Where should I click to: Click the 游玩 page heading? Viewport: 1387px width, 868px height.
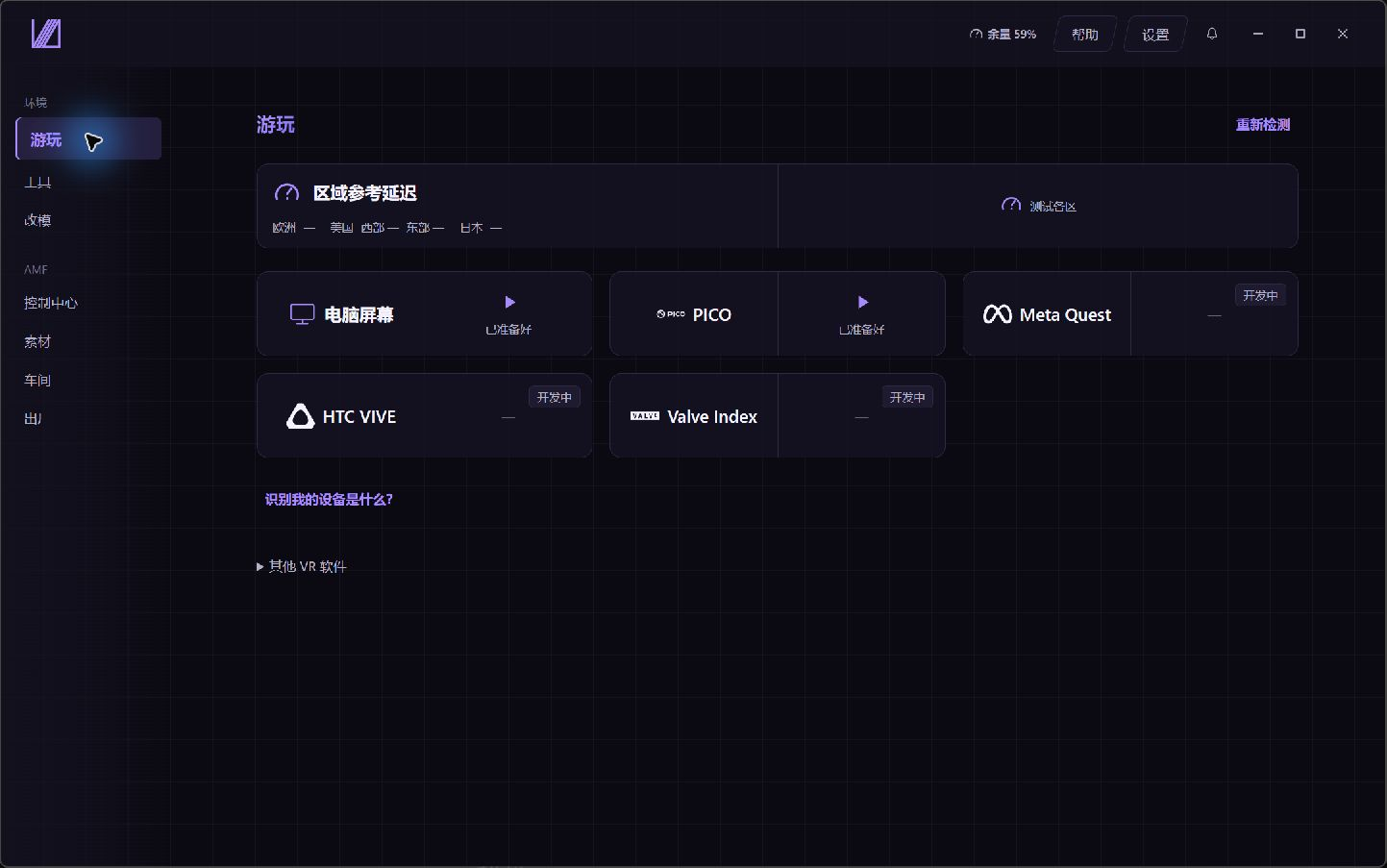click(x=276, y=124)
